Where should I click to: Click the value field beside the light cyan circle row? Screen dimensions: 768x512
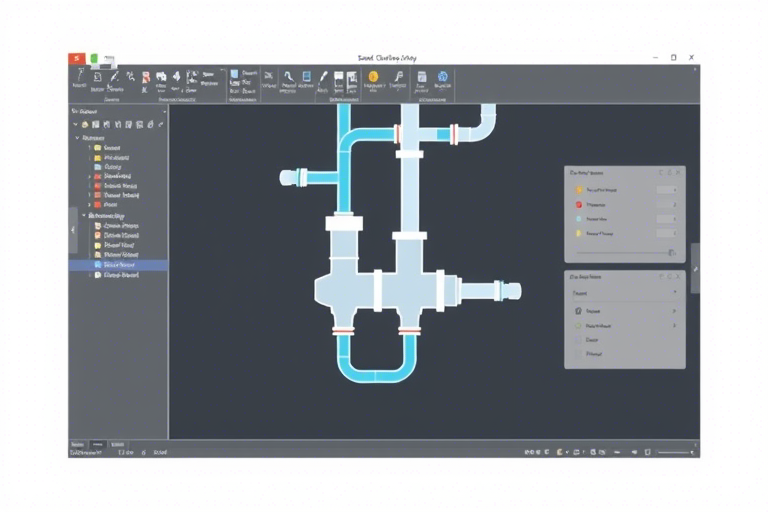667,219
